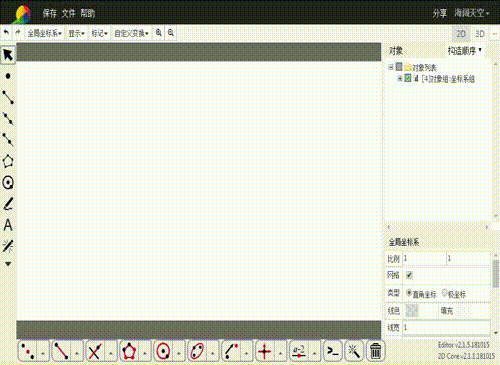Choose the points construction tool in bottom toolbar
This screenshot has width=500, height=365.
[28, 351]
